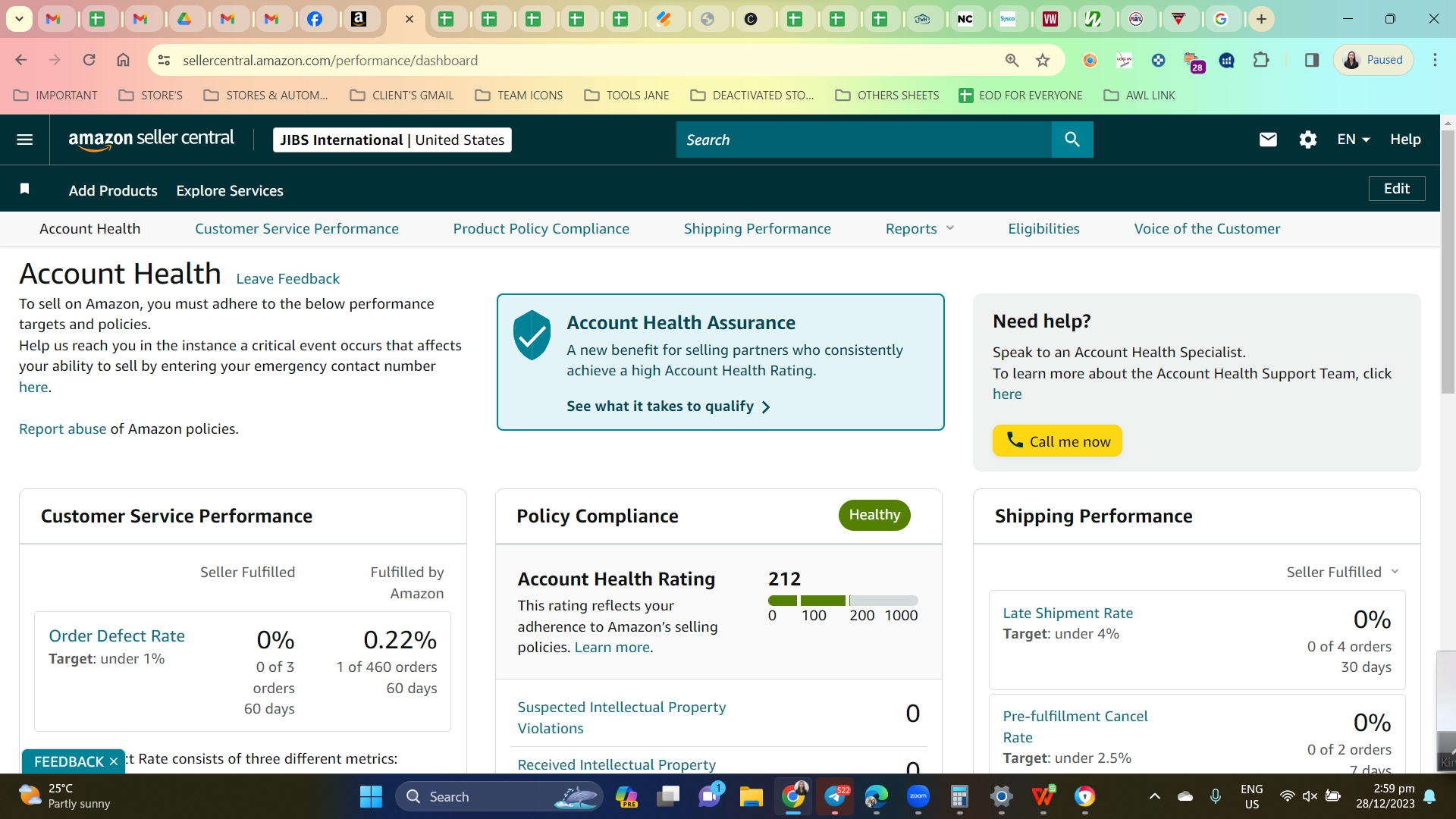Open the Seller Fulfilled dropdown in Shipping Performance
The height and width of the screenshot is (819, 1456).
(x=1342, y=572)
